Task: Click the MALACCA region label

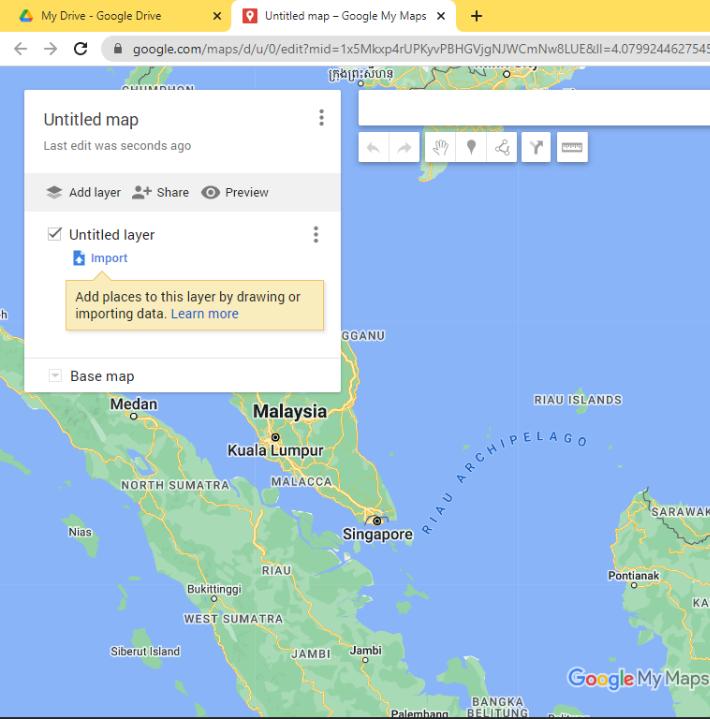Action: click(x=301, y=481)
